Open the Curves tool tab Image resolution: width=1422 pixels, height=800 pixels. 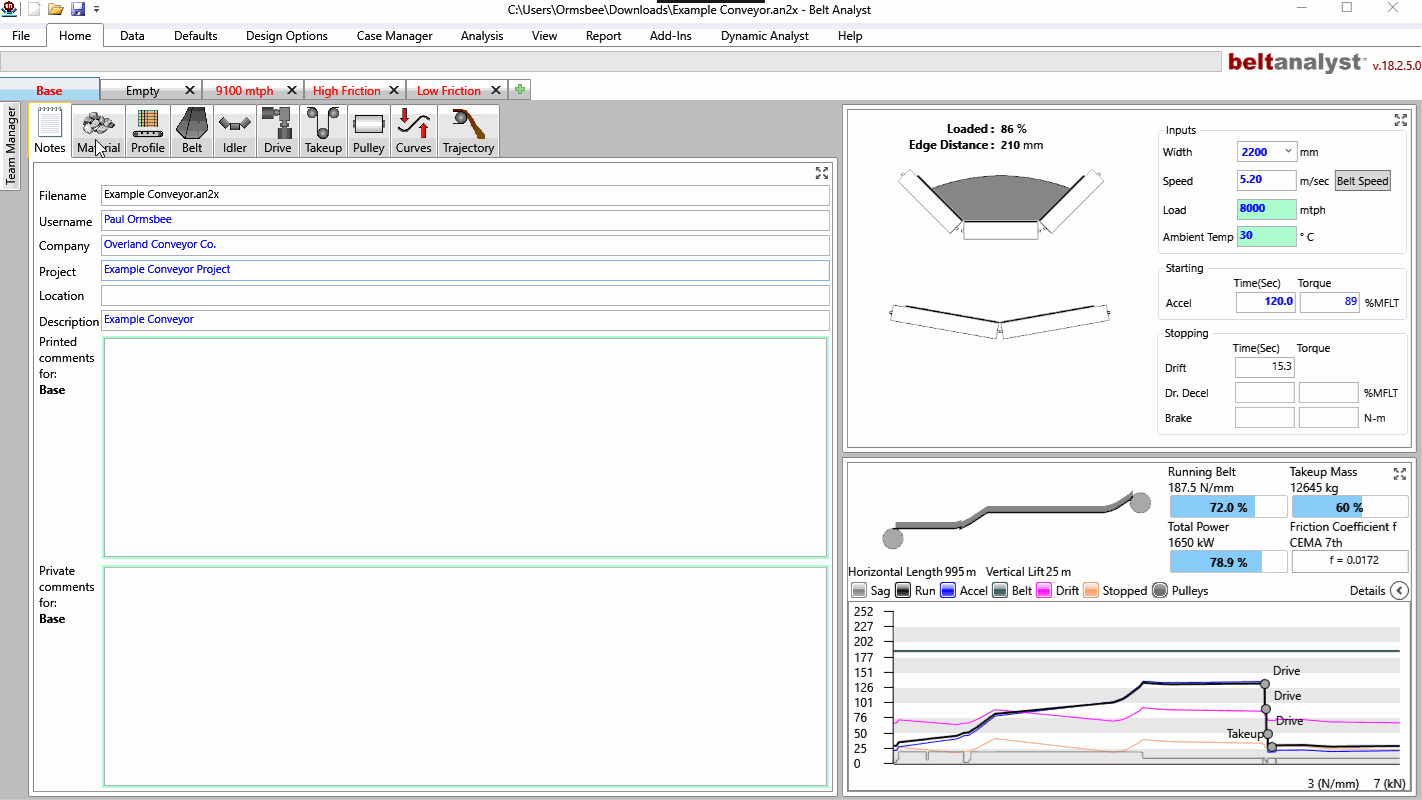pos(414,131)
